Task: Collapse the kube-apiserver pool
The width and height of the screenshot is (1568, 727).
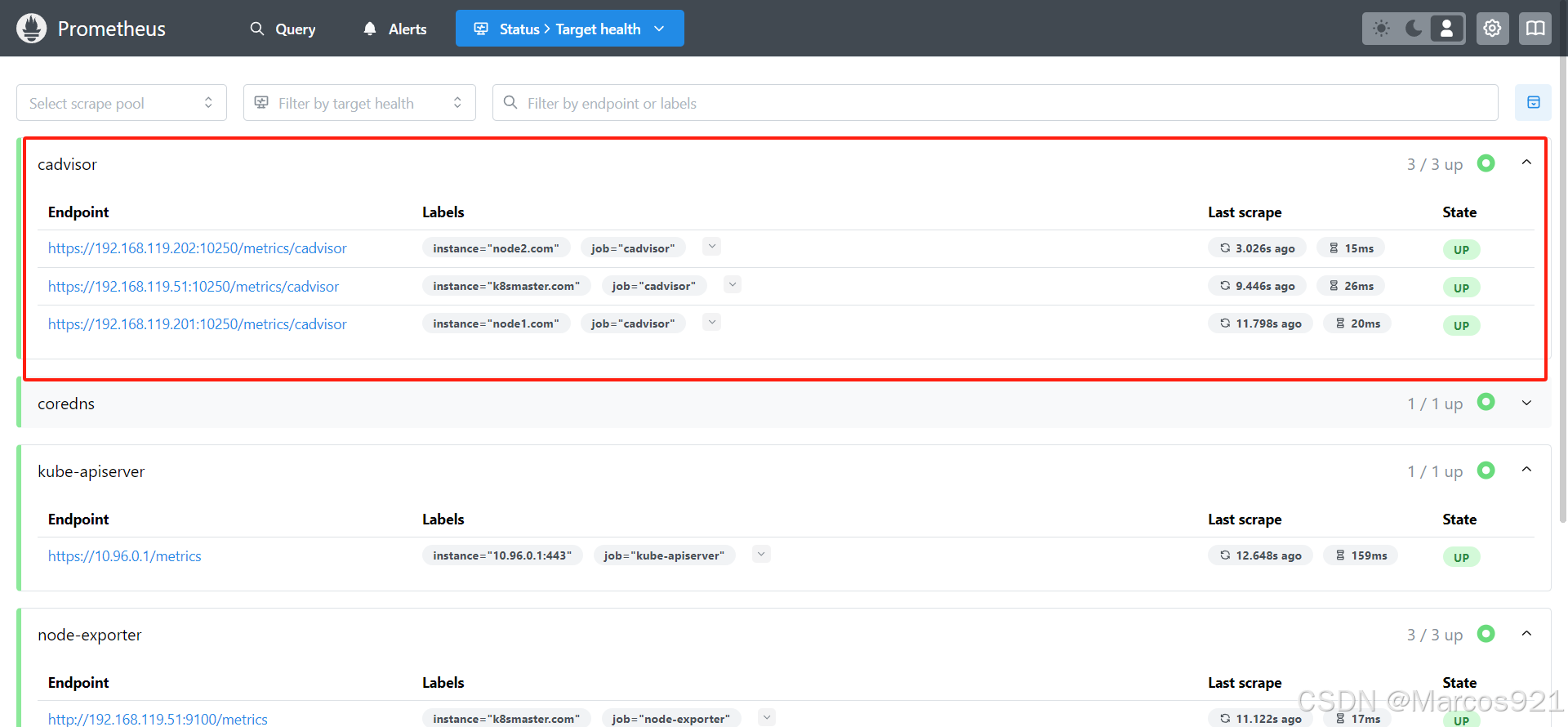Action: pos(1526,471)
